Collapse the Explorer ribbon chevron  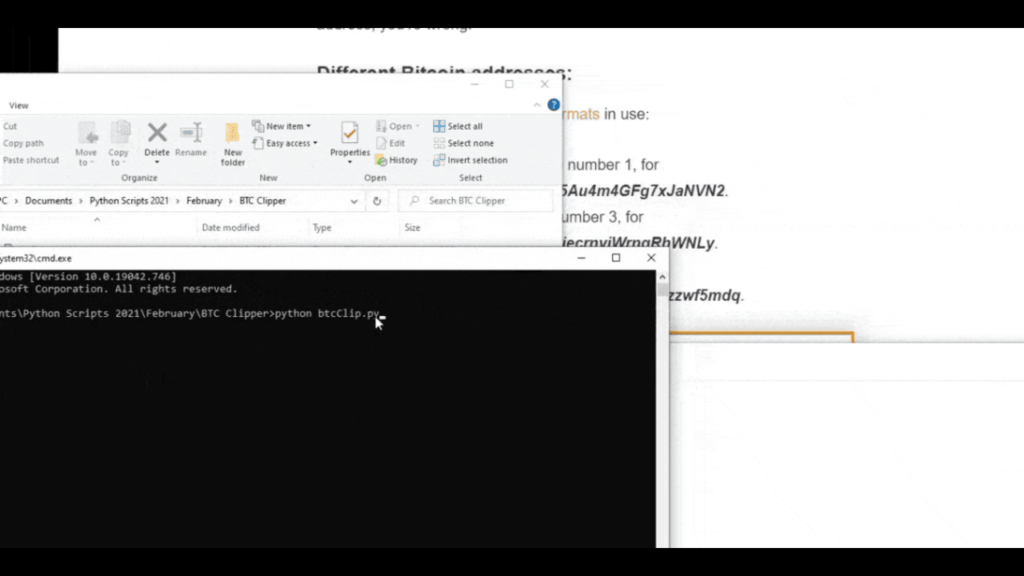537,104
